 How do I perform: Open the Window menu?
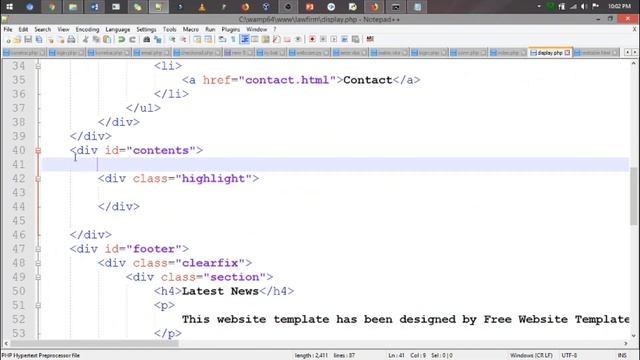pyautogui.click(x=256, y=29)
